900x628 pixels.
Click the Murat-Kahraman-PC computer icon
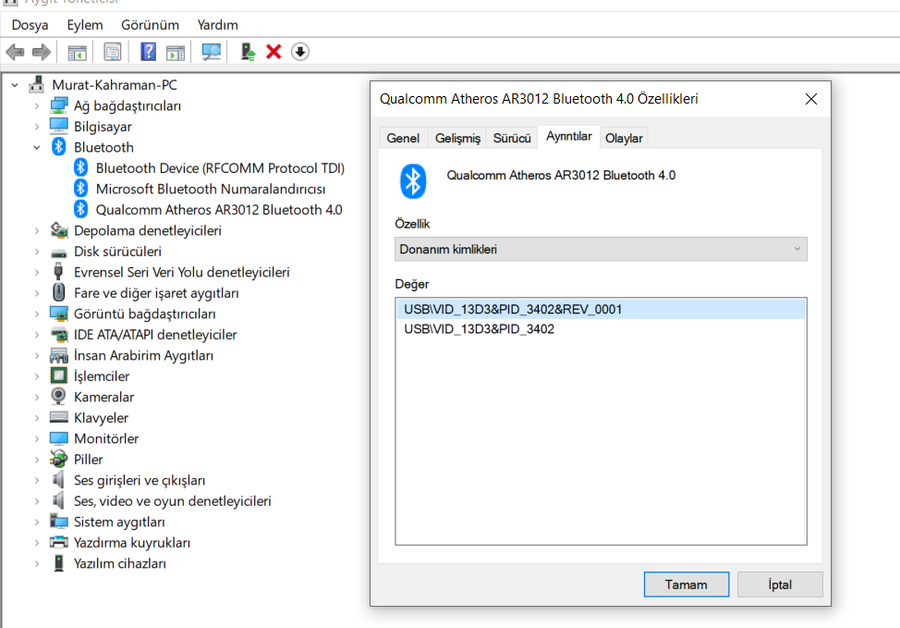37,85
